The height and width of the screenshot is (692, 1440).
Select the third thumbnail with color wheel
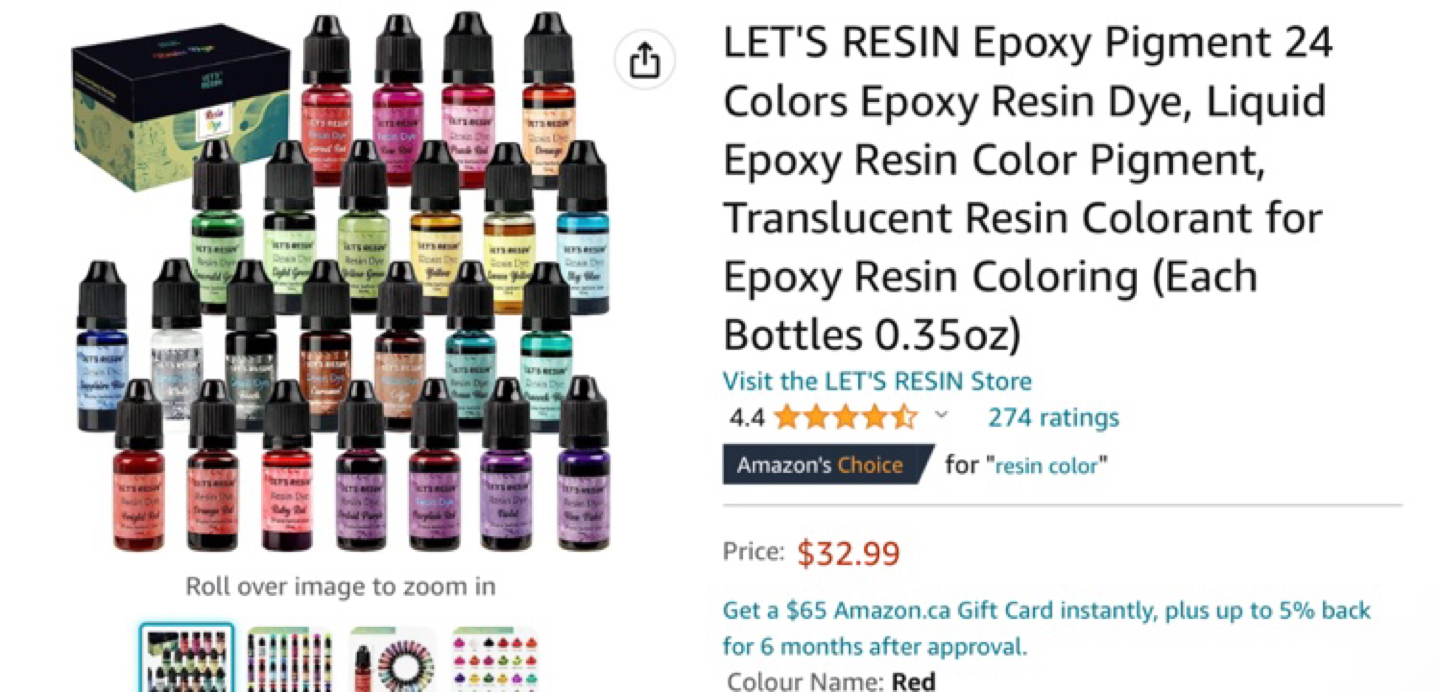[393, 660]
